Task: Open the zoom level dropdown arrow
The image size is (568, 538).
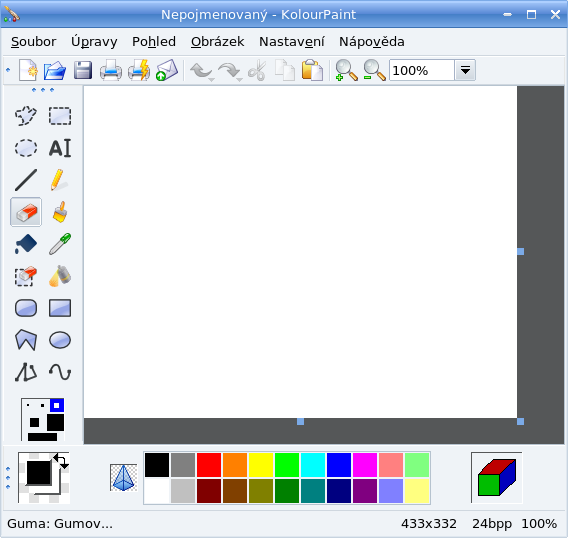Action: point(465,70)
